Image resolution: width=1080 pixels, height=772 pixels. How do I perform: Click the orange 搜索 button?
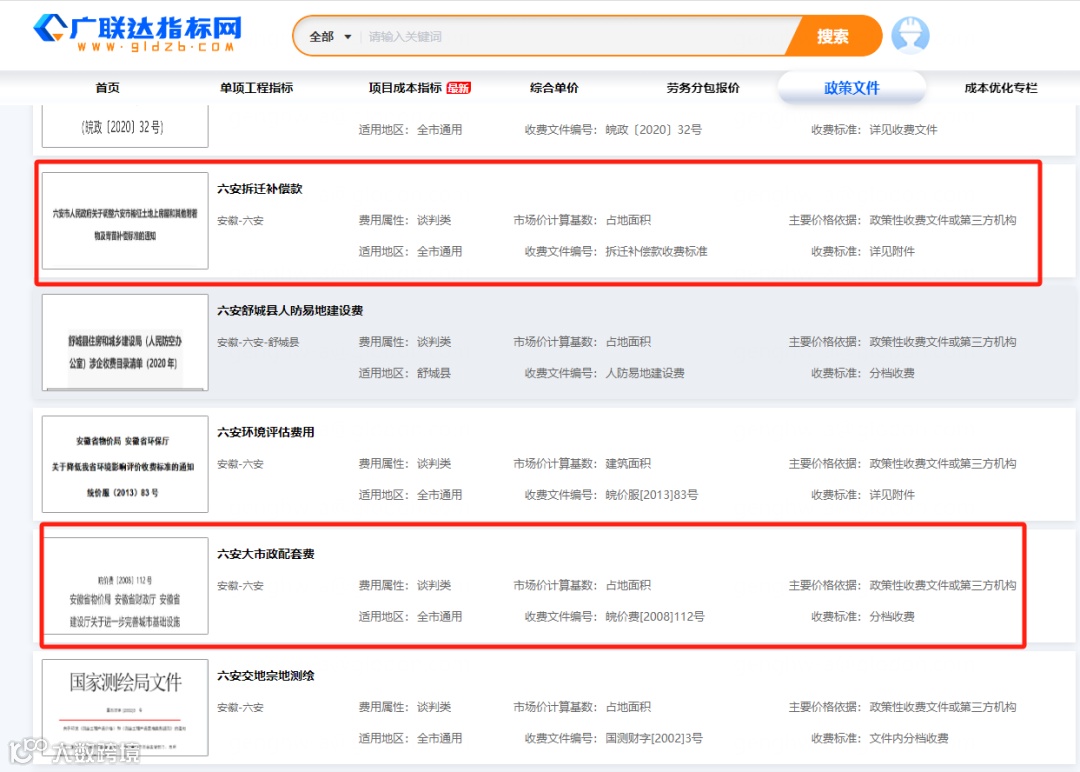pos(833,36)
